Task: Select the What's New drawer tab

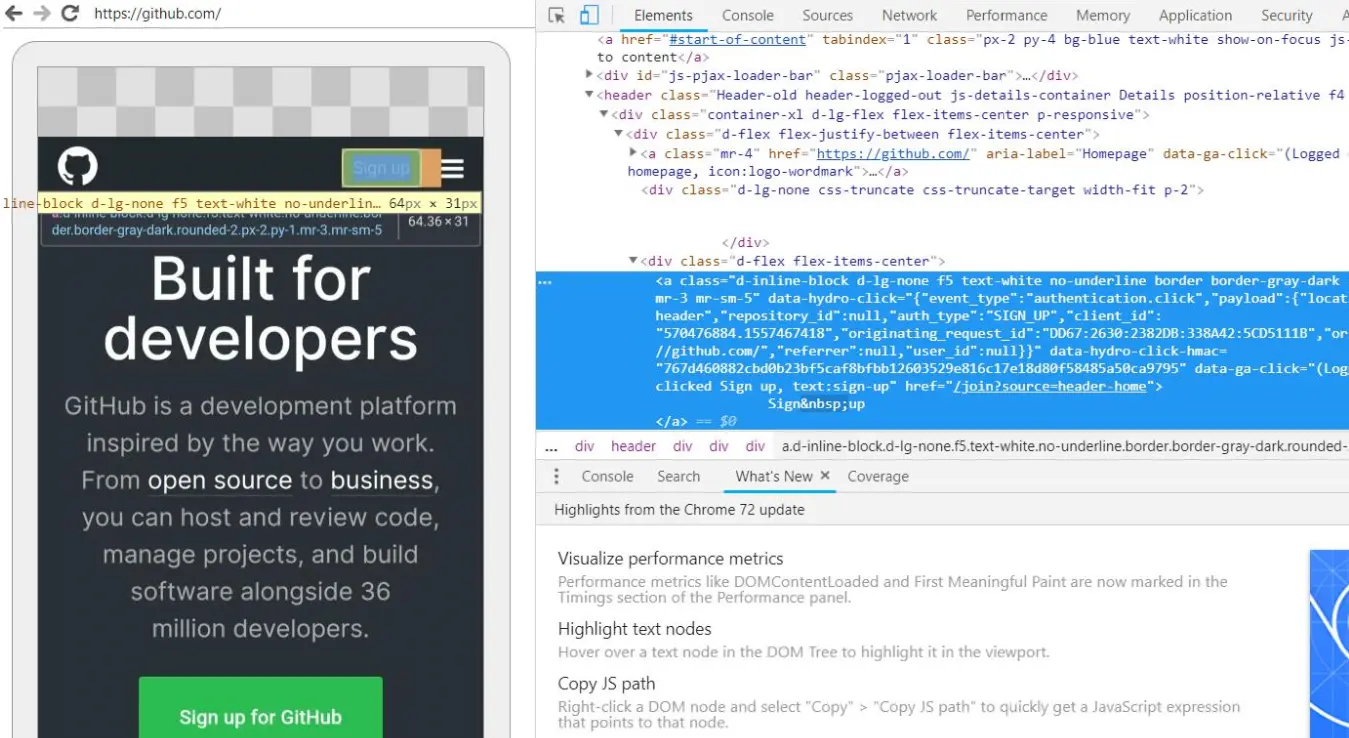Action: 773,476
